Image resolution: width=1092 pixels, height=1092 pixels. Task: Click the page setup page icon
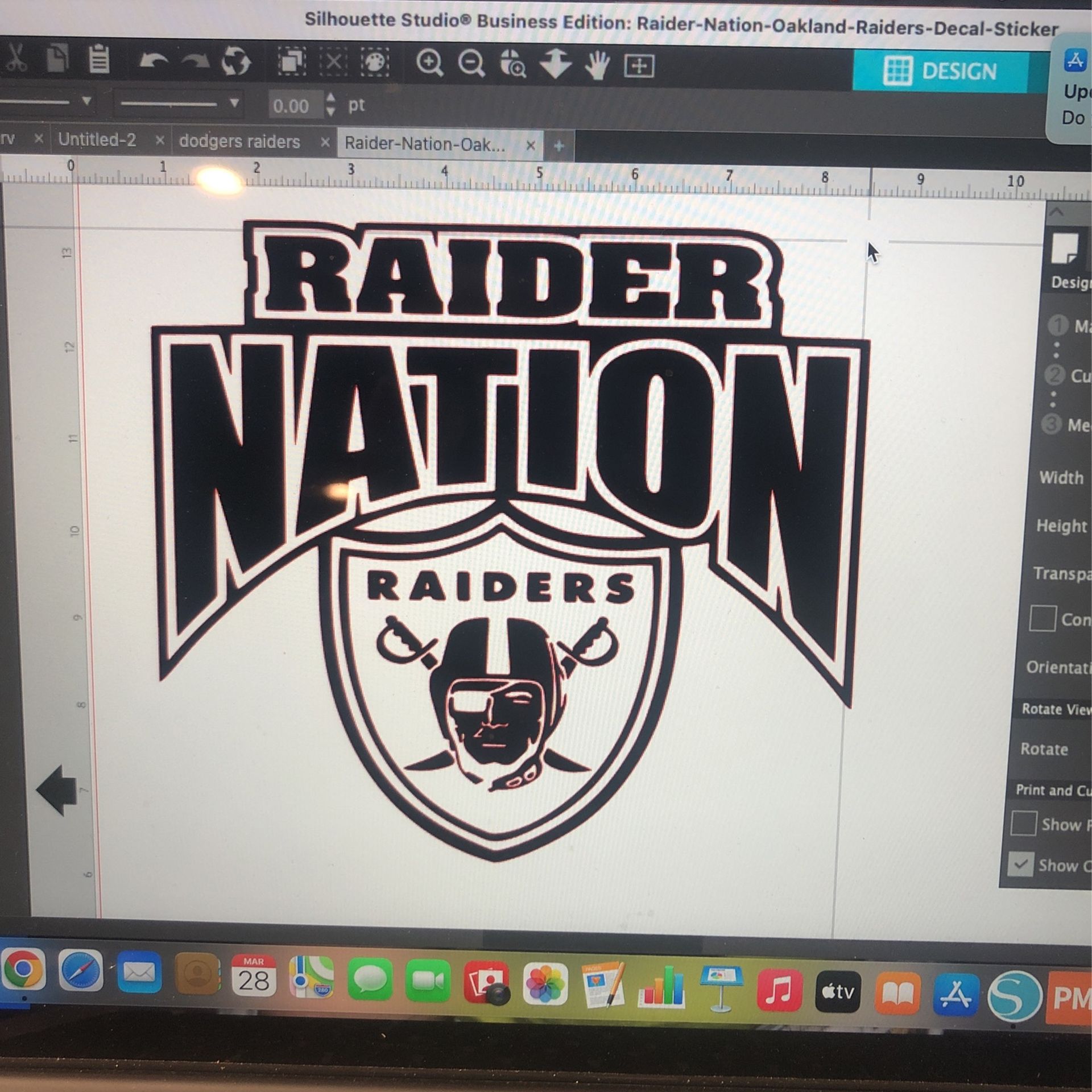1064,247
